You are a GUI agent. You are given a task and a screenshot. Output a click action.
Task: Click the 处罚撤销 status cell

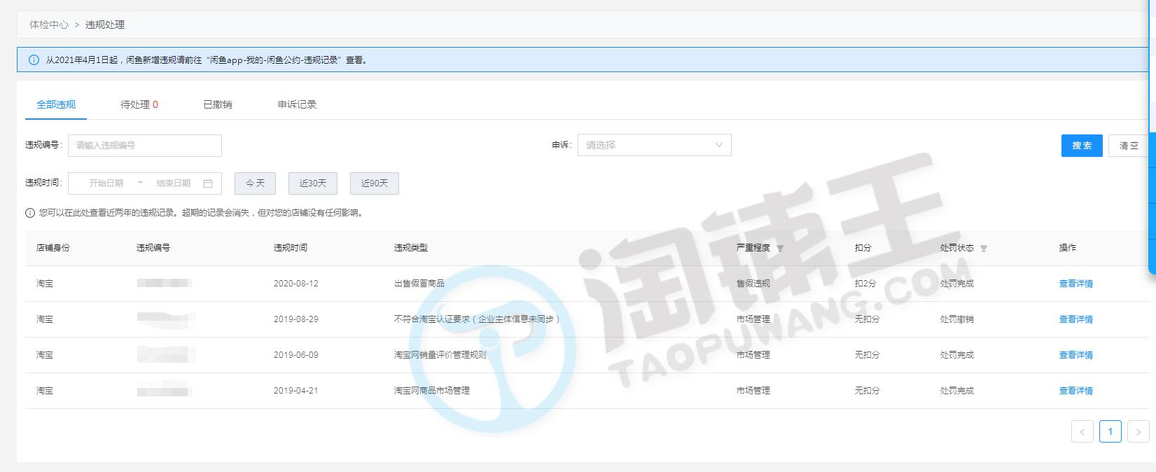tap(957, 319)
